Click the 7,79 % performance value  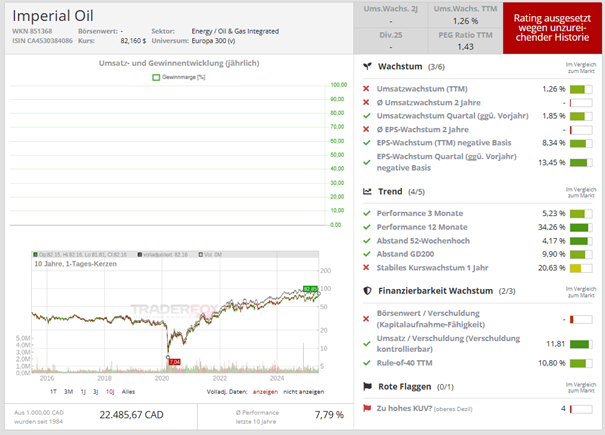(329, 415)
